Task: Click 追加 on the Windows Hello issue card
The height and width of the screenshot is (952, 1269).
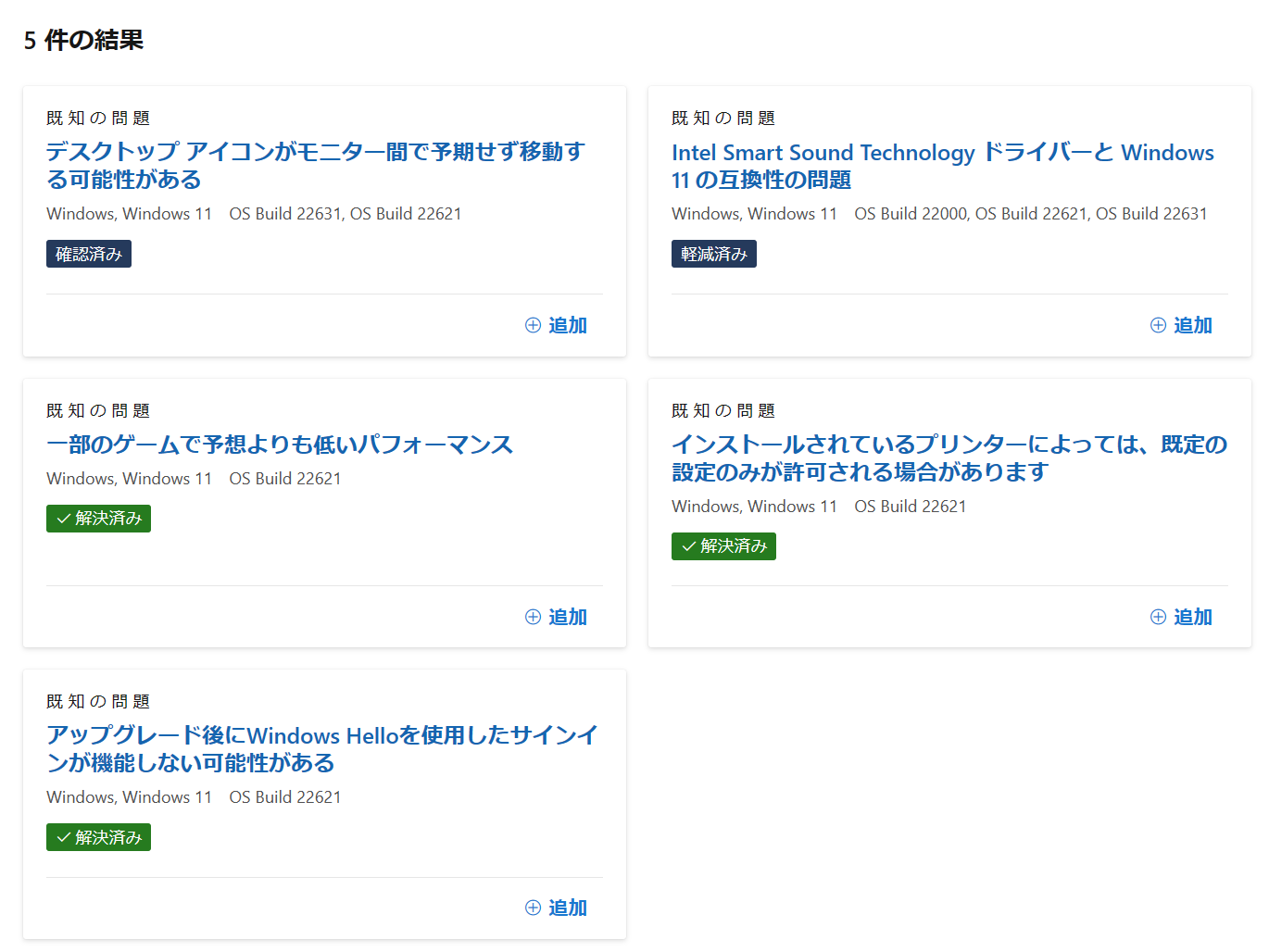Action: pyautogui.click(x=567, y=908)
